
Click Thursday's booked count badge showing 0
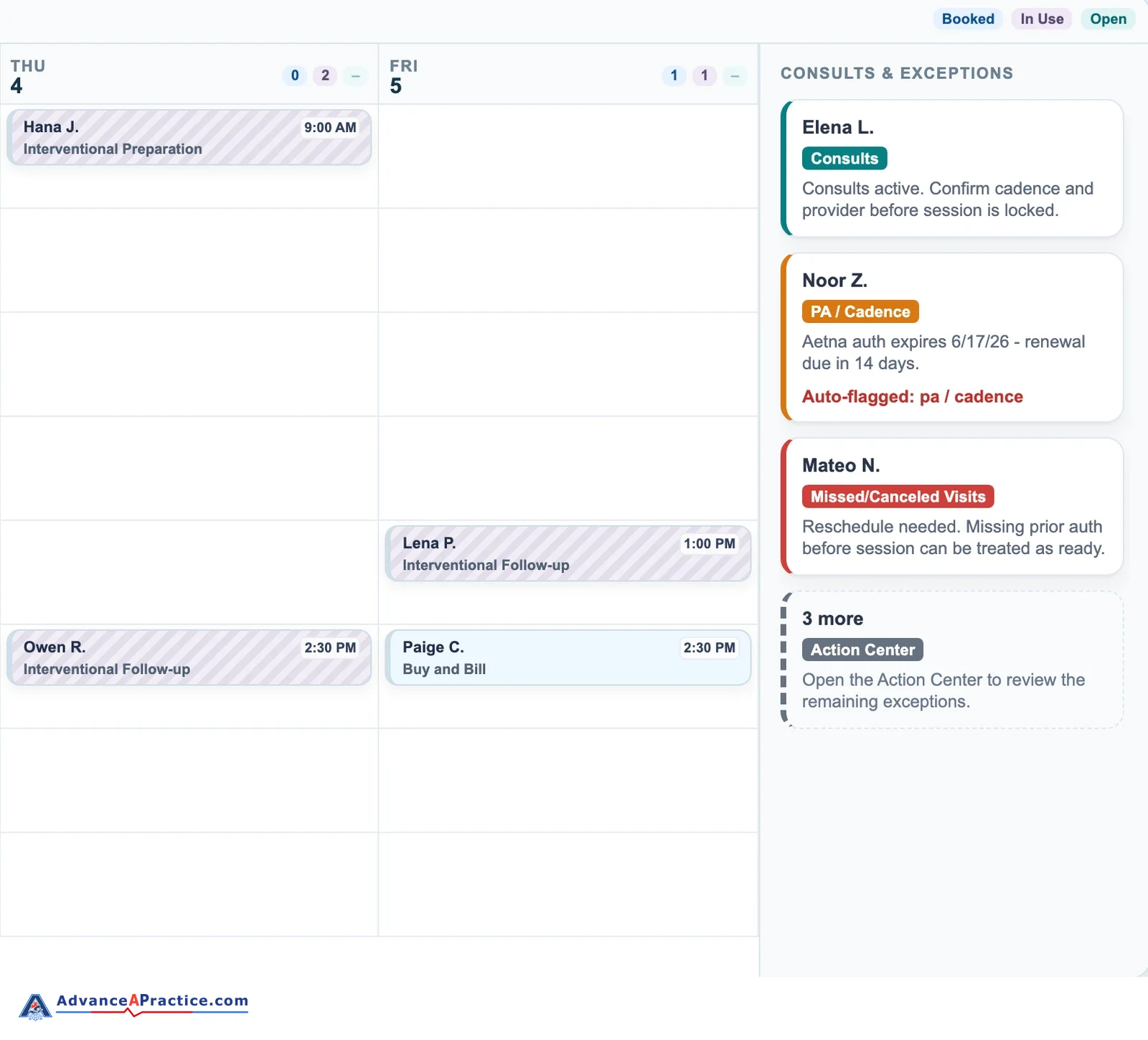(x=295, y=75)
